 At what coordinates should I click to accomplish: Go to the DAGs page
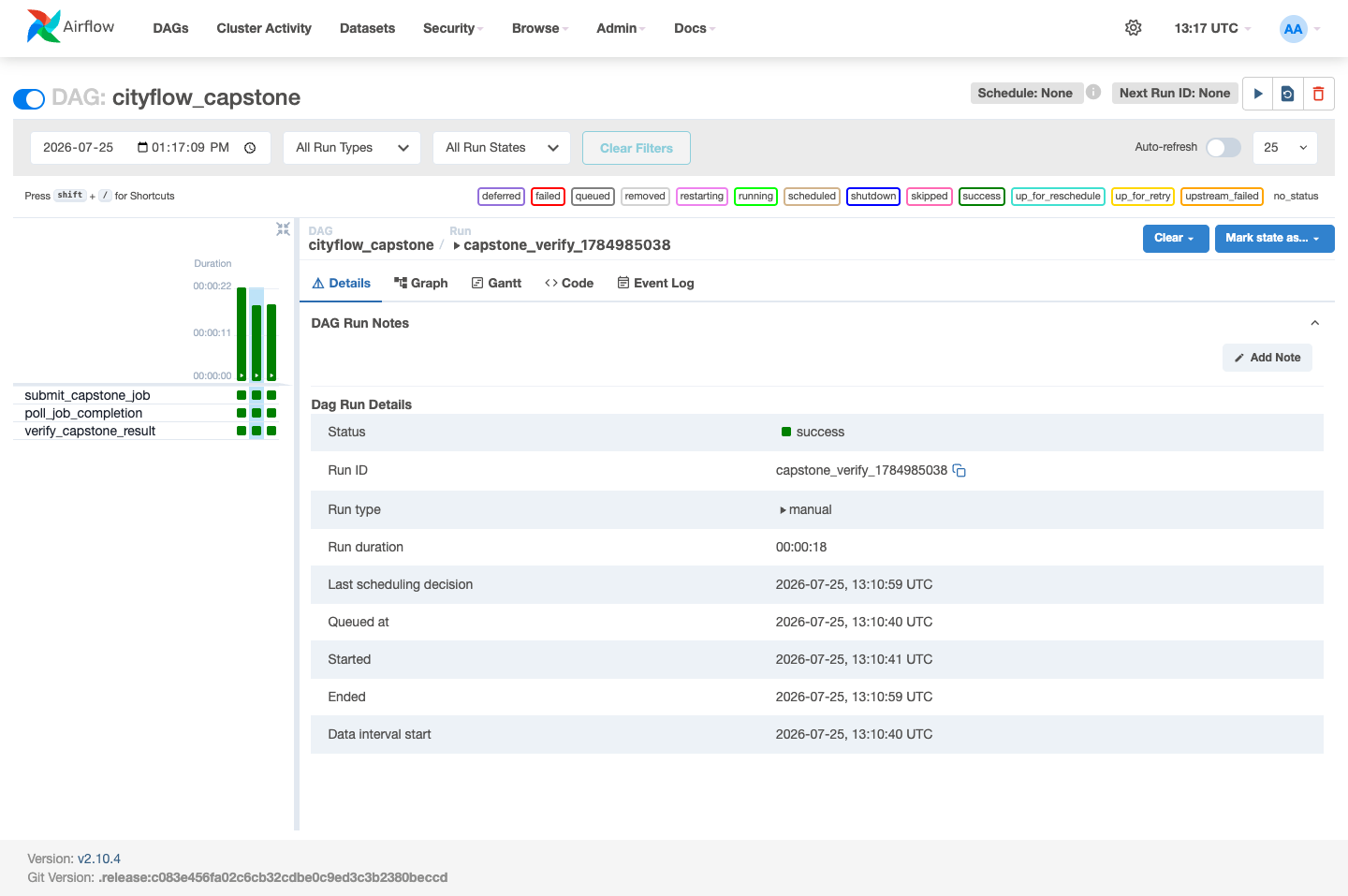tap(170, 28)
